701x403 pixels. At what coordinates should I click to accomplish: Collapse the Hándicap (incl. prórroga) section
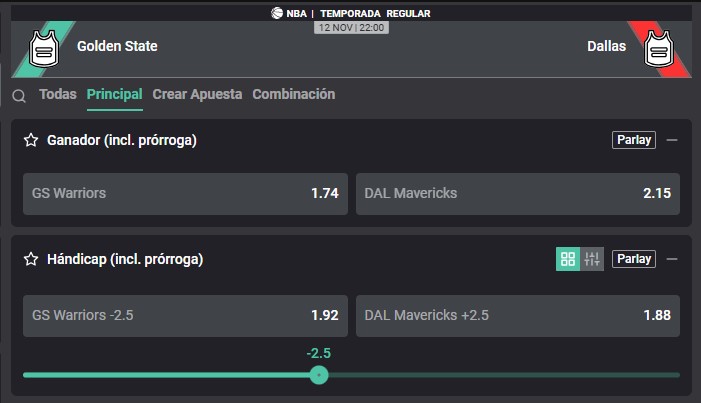[x=671, y=259]
